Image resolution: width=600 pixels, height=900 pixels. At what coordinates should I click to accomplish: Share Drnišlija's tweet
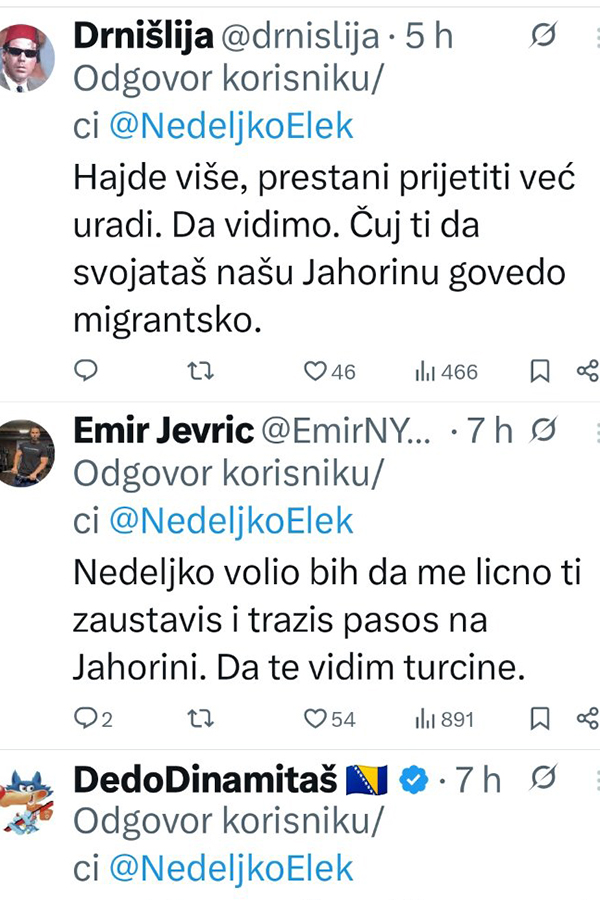(x=588, y=371)
